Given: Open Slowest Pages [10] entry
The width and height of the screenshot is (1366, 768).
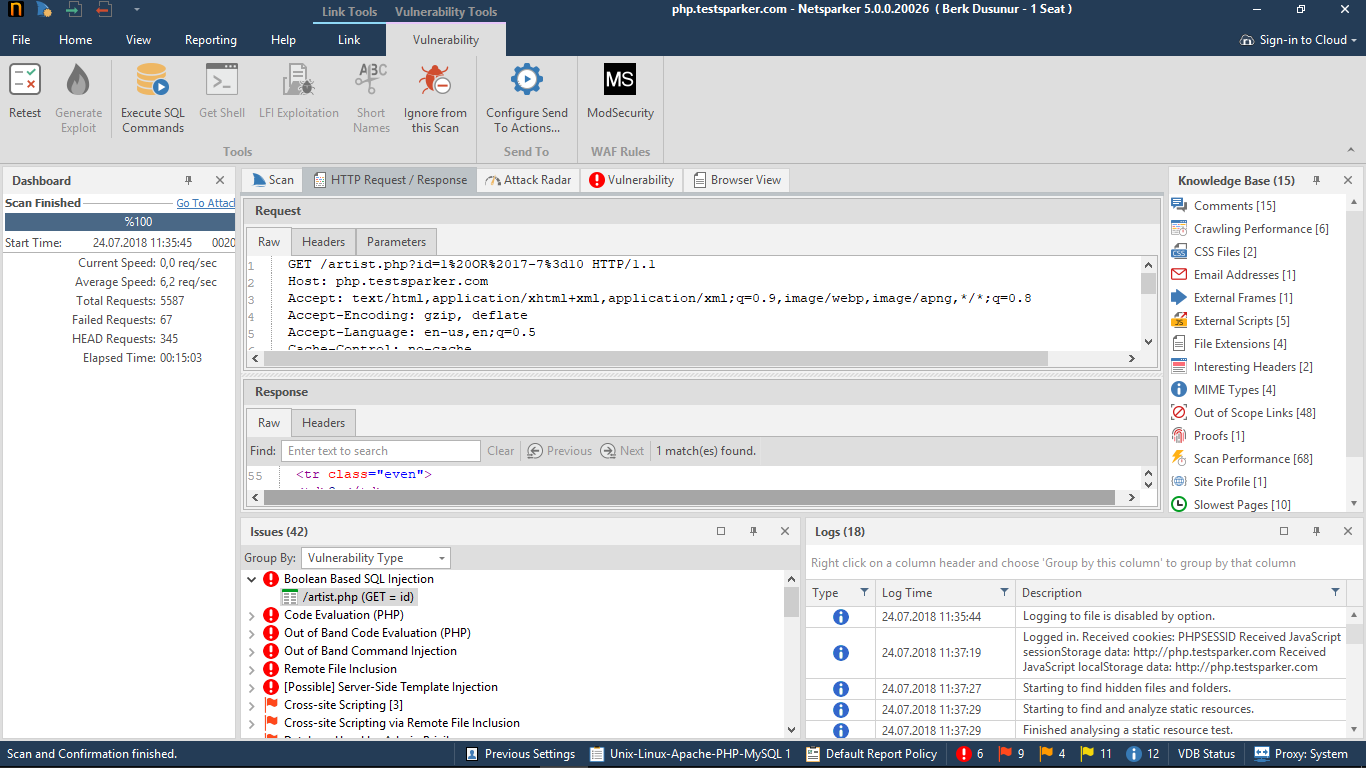Looking at the screenshot, I should pyautogui.click(x=1231, y=505).
